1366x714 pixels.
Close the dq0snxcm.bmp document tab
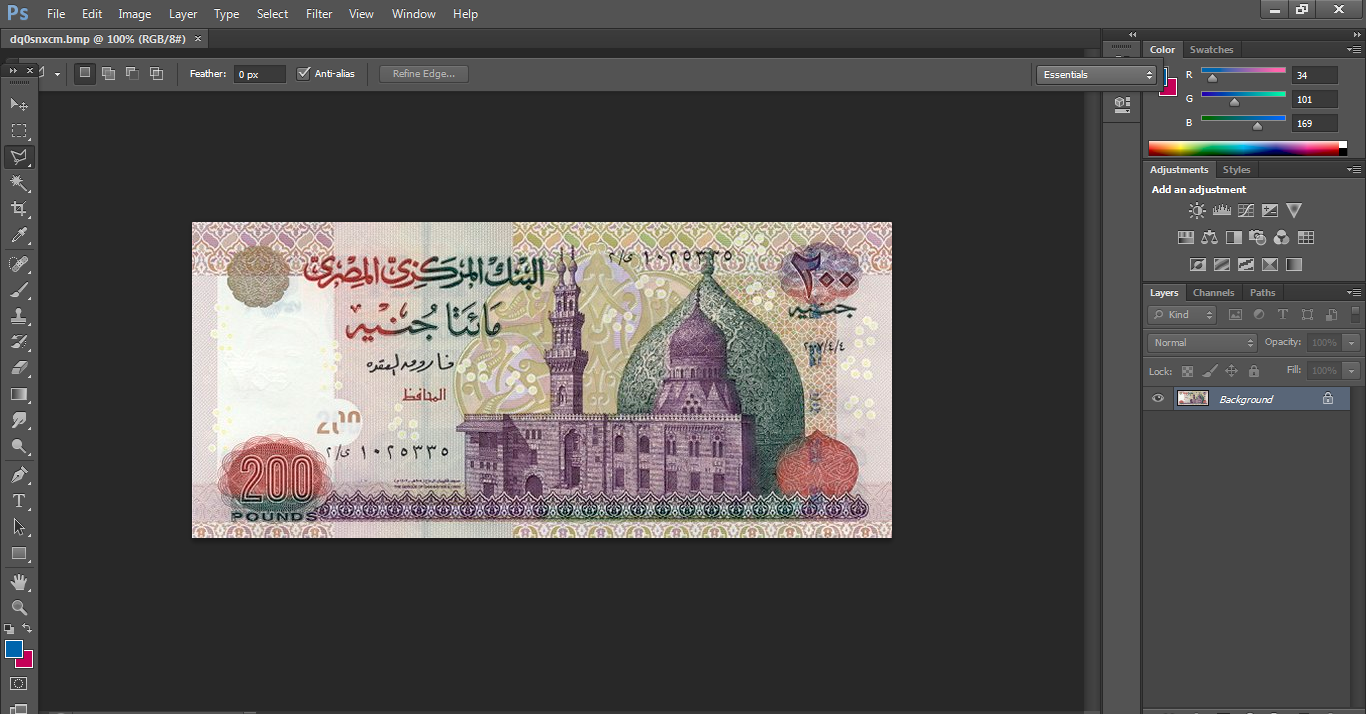tap(197, 38)
